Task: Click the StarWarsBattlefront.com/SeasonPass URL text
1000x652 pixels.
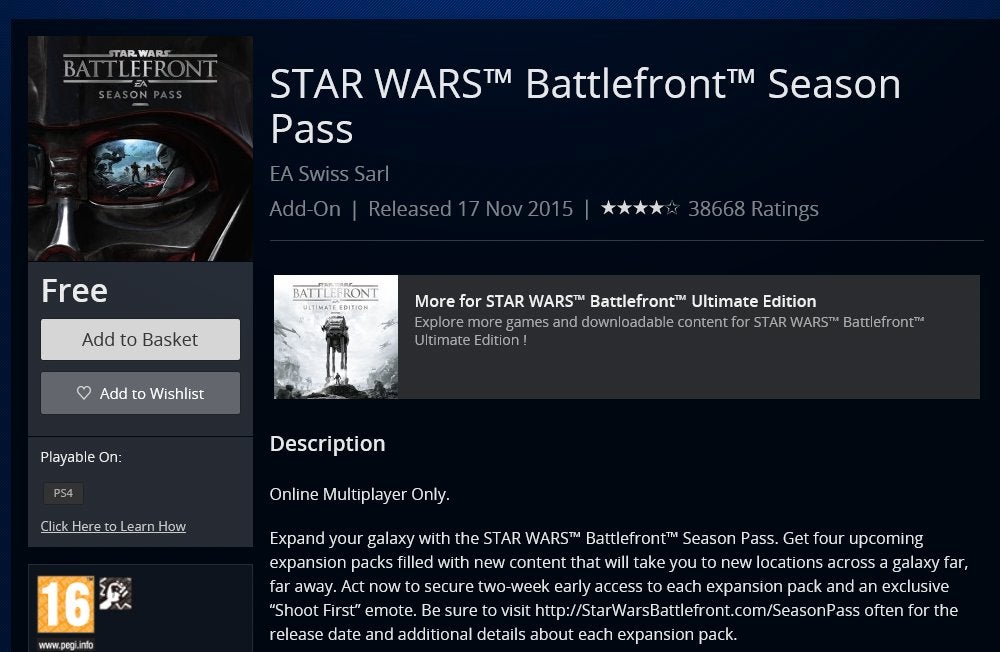Action: [697, 611]
